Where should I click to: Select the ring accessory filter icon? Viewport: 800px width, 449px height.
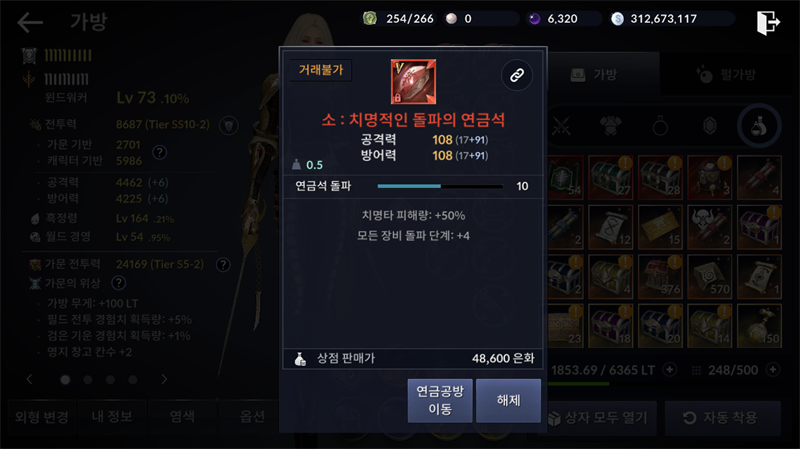pyautogui.click(x=660, y=126)
